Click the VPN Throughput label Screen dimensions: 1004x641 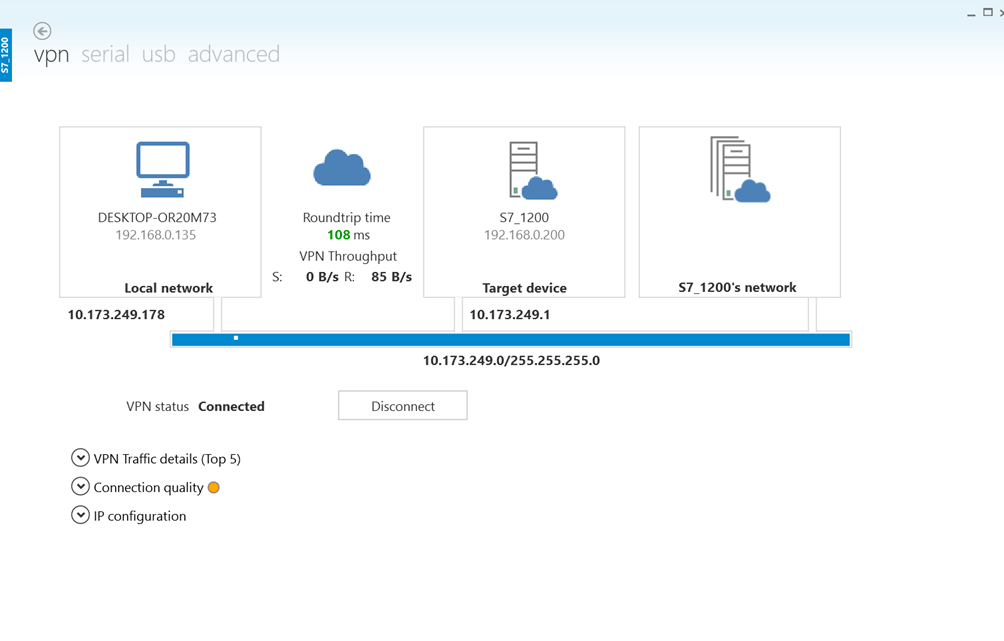tap(348, 256)
